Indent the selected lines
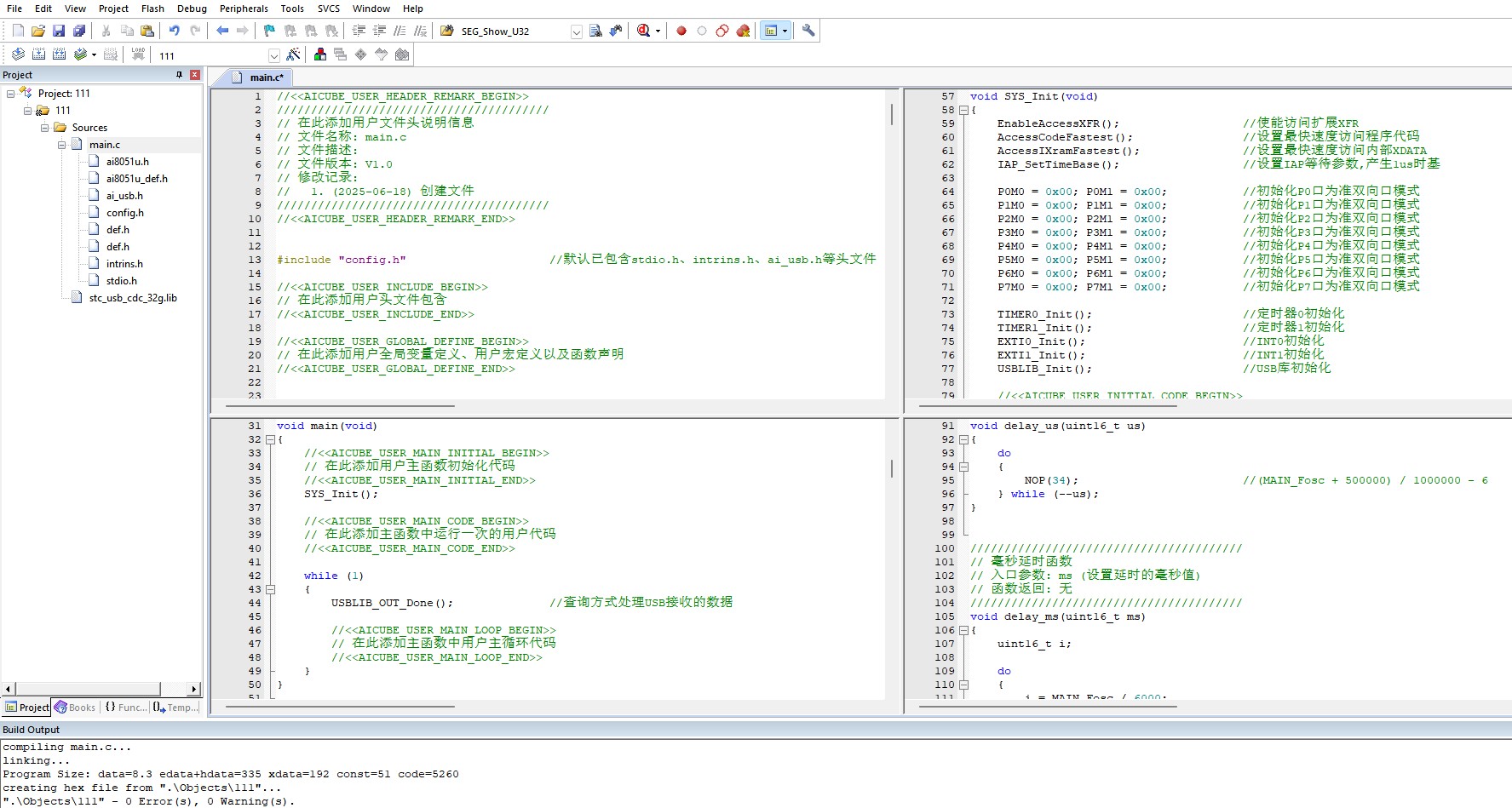This screenshot has width=1512, height=808. pos(359,31)
